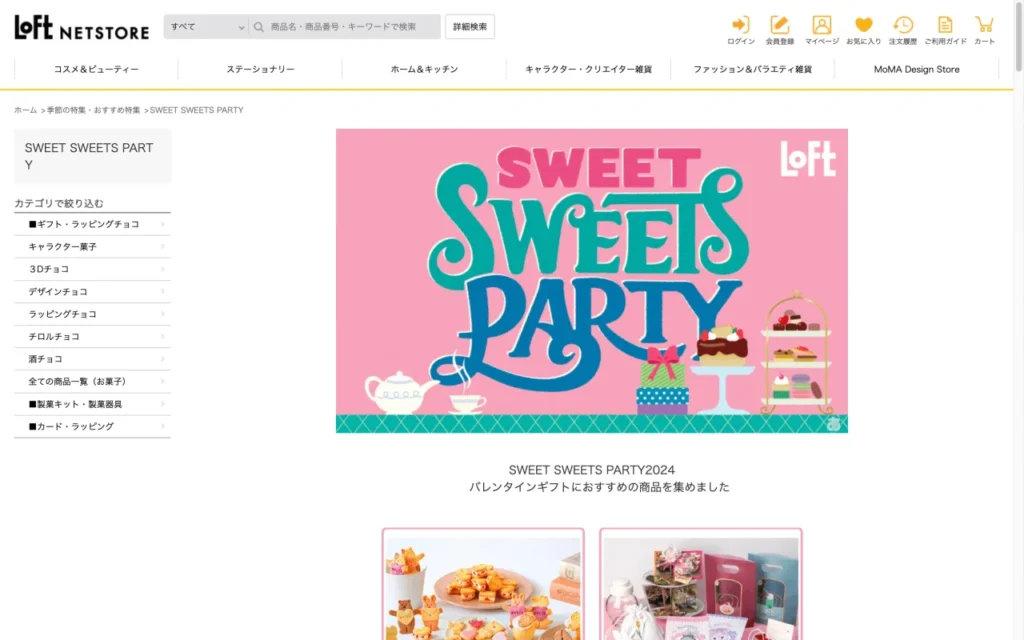
Task: Click the Sweet Sweets Party banner
Action: pyautogui.click(x=591, y=280)
